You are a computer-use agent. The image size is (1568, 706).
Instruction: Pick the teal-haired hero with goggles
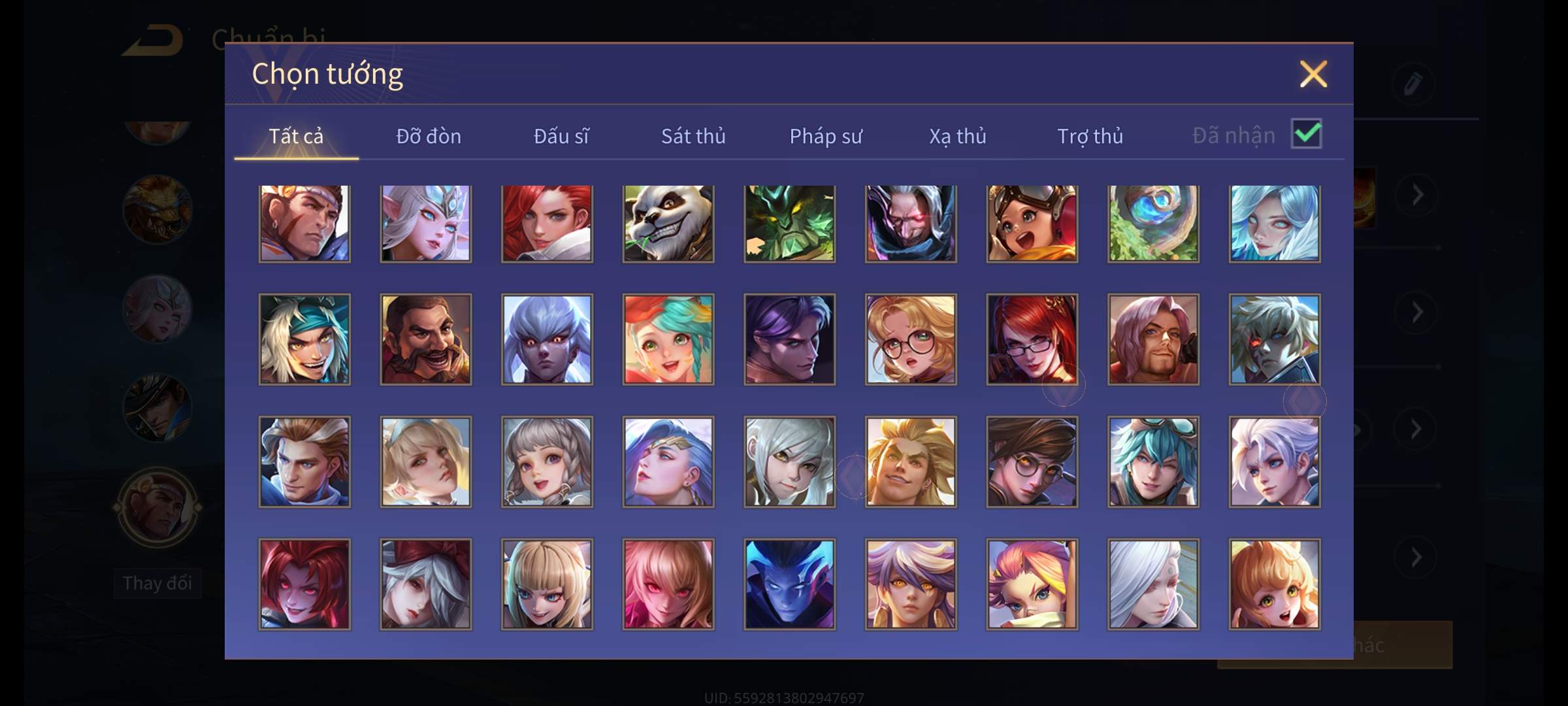pyautogui.click(x=1153, y=462)
